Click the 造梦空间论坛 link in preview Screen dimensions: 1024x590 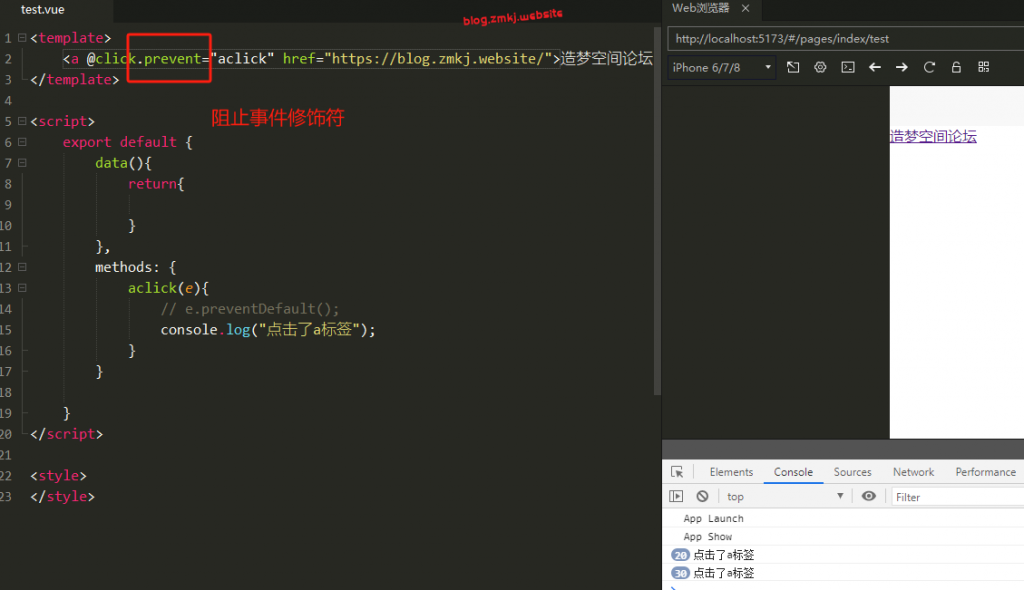[932, 137]
